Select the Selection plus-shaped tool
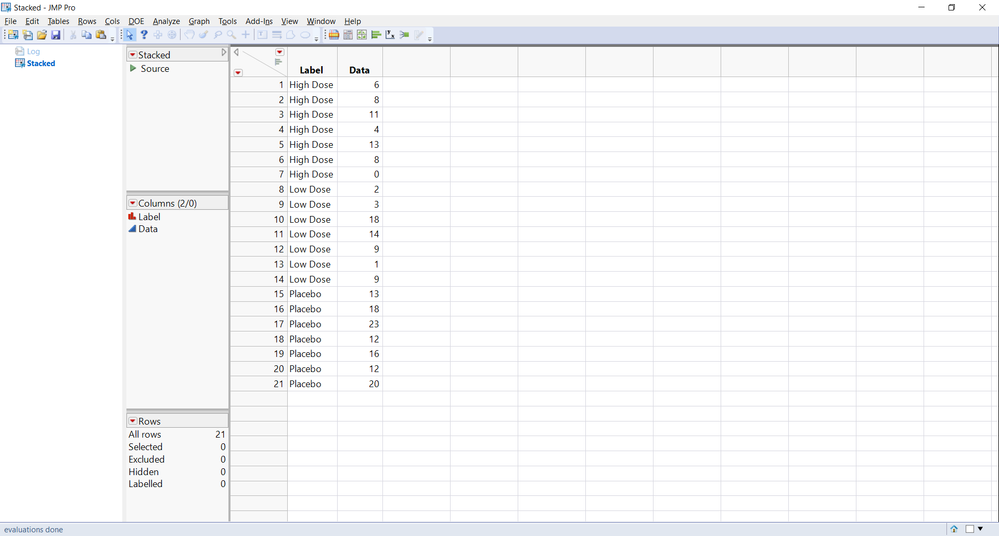The height and width of the screenshot is (536, 999). click(158, 35)
